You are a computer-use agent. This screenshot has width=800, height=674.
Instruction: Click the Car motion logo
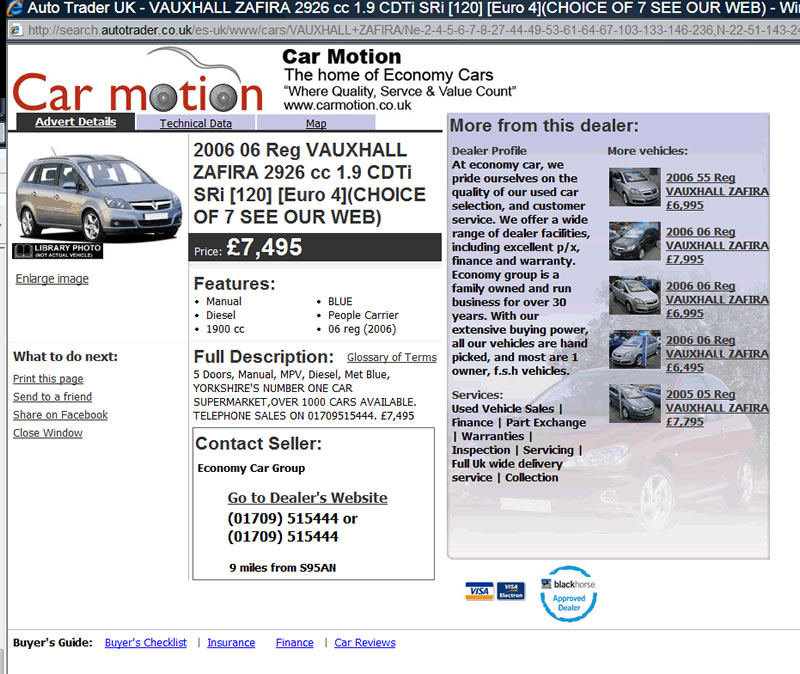(x=138, y=81)
